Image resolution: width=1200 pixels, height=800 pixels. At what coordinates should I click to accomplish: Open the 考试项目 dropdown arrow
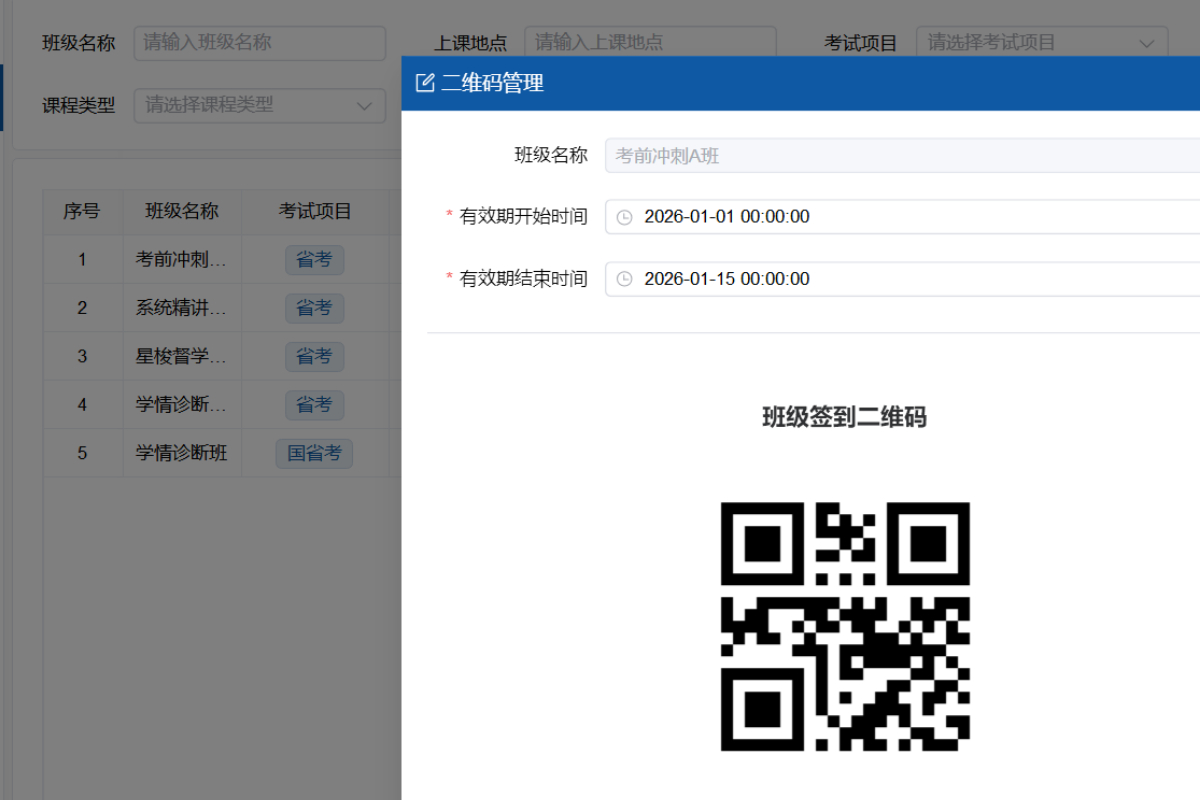(1146, 43)
